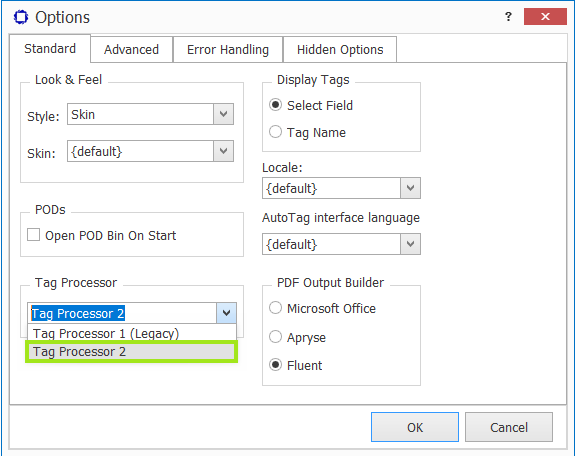The width and height of the screenshot is (575, 456).
Task: Expand the Locale dropdown
Action: pyautogui.click(x=410, y=188)
